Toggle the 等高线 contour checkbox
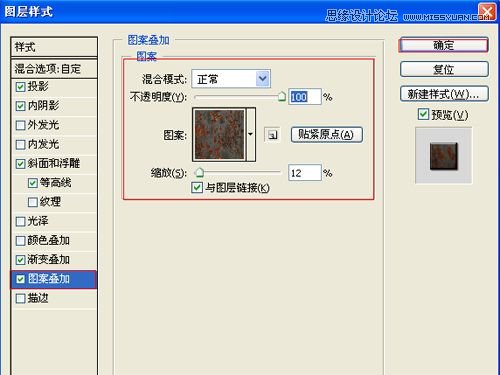 (x=33, y=183)
